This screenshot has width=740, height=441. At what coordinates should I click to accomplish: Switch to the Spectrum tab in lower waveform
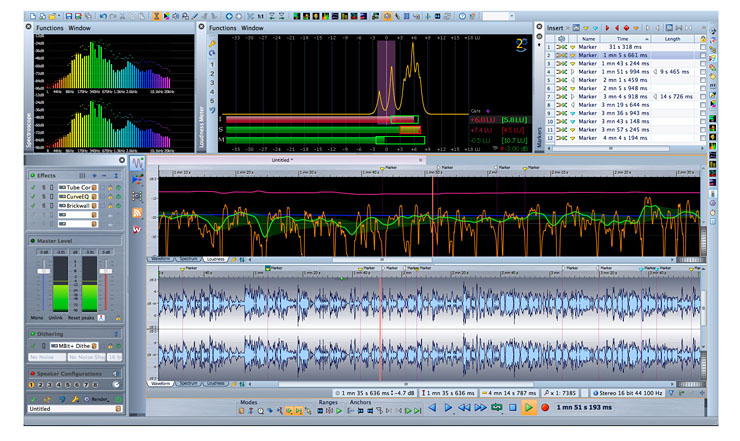[x=189, y=383]
